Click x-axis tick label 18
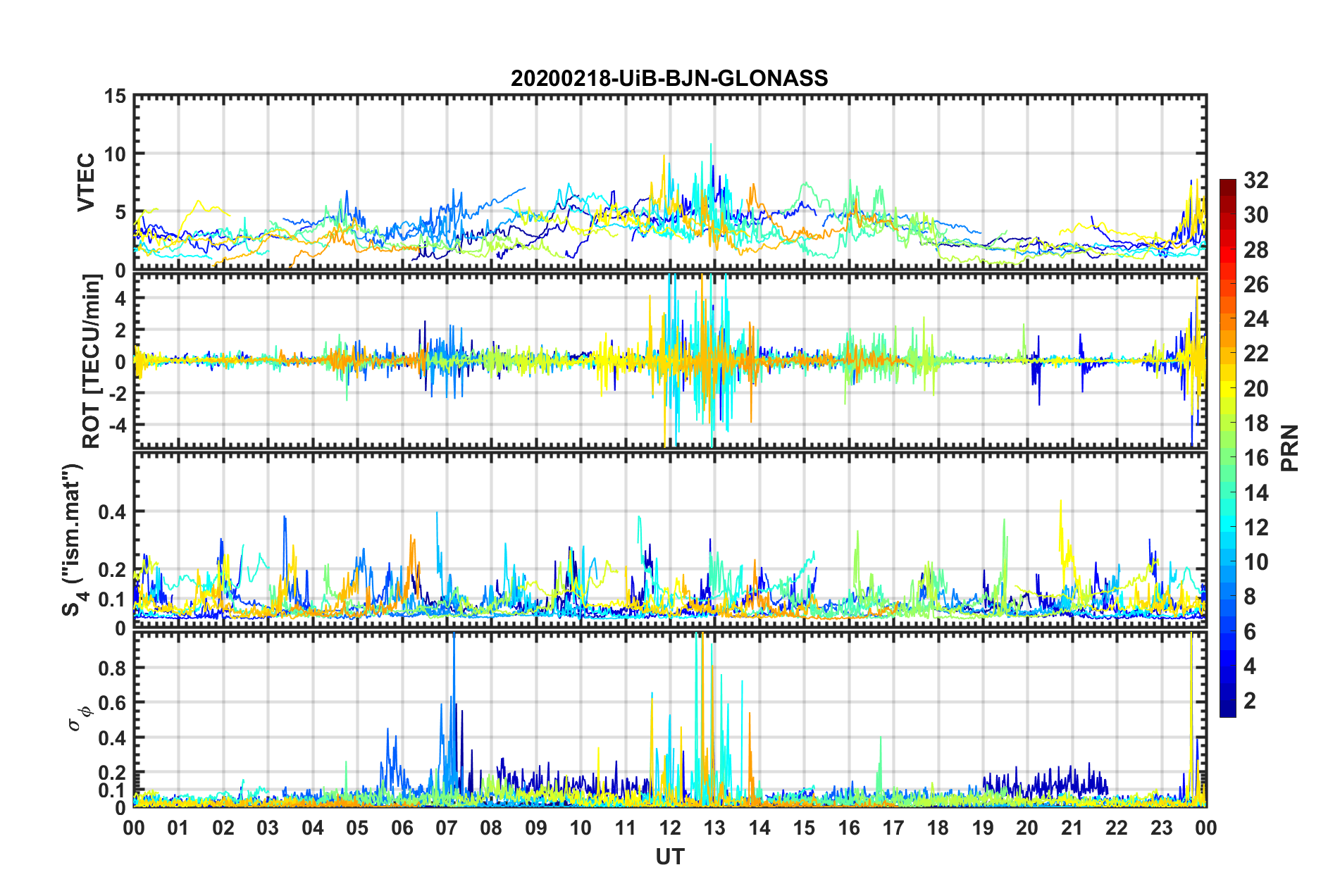The image size is (1340, 896). pyautogui.click(x=938, y=828)
